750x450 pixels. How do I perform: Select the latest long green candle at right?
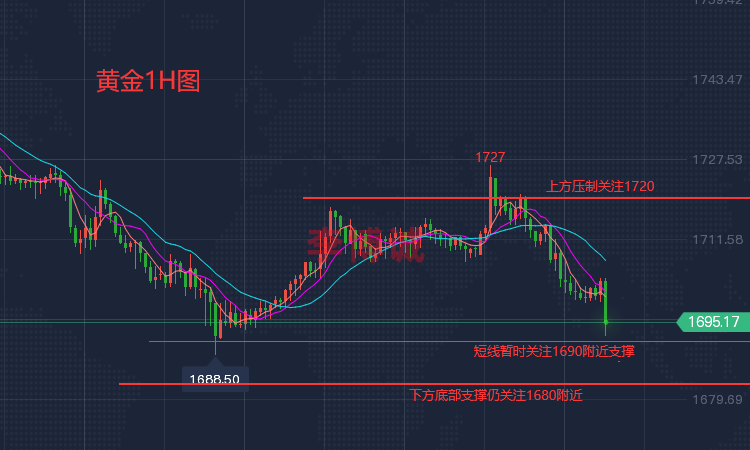606,305
